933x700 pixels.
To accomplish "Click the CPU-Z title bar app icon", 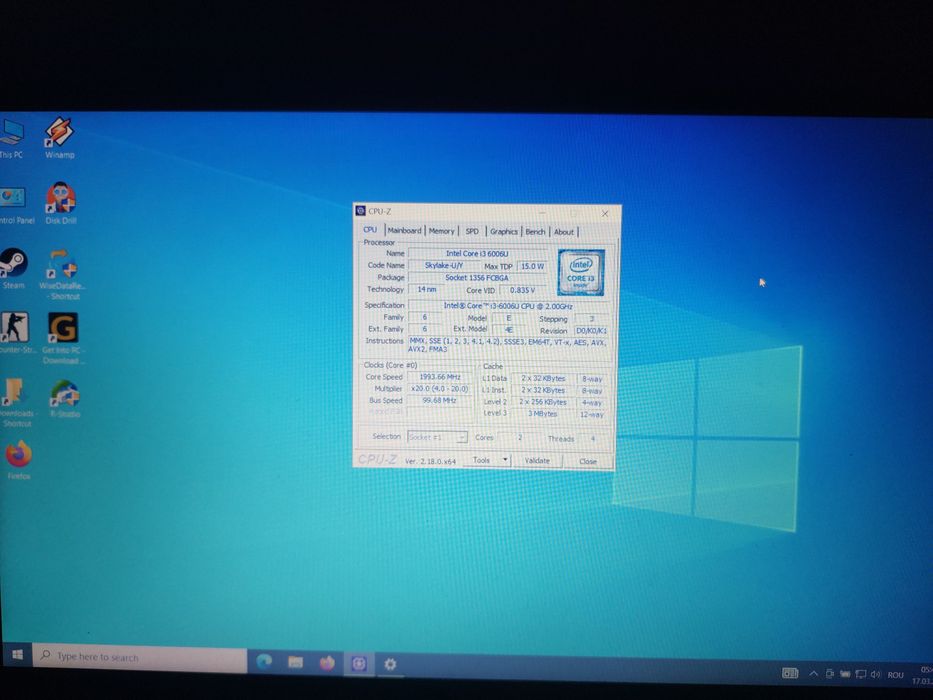I will click(x=360, y=211).
